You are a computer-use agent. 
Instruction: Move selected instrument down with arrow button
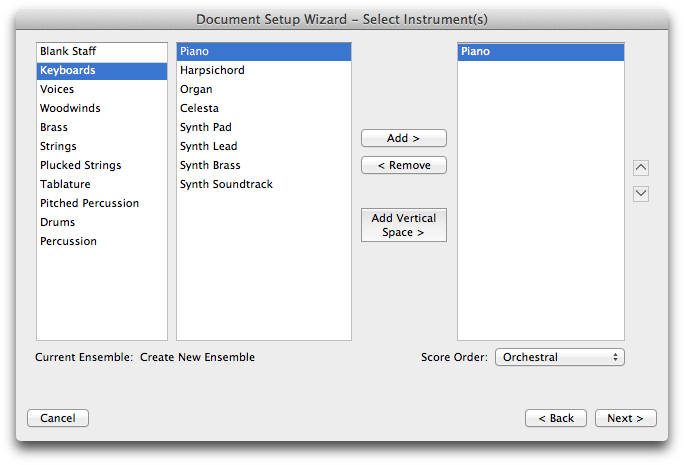[640, 194]
